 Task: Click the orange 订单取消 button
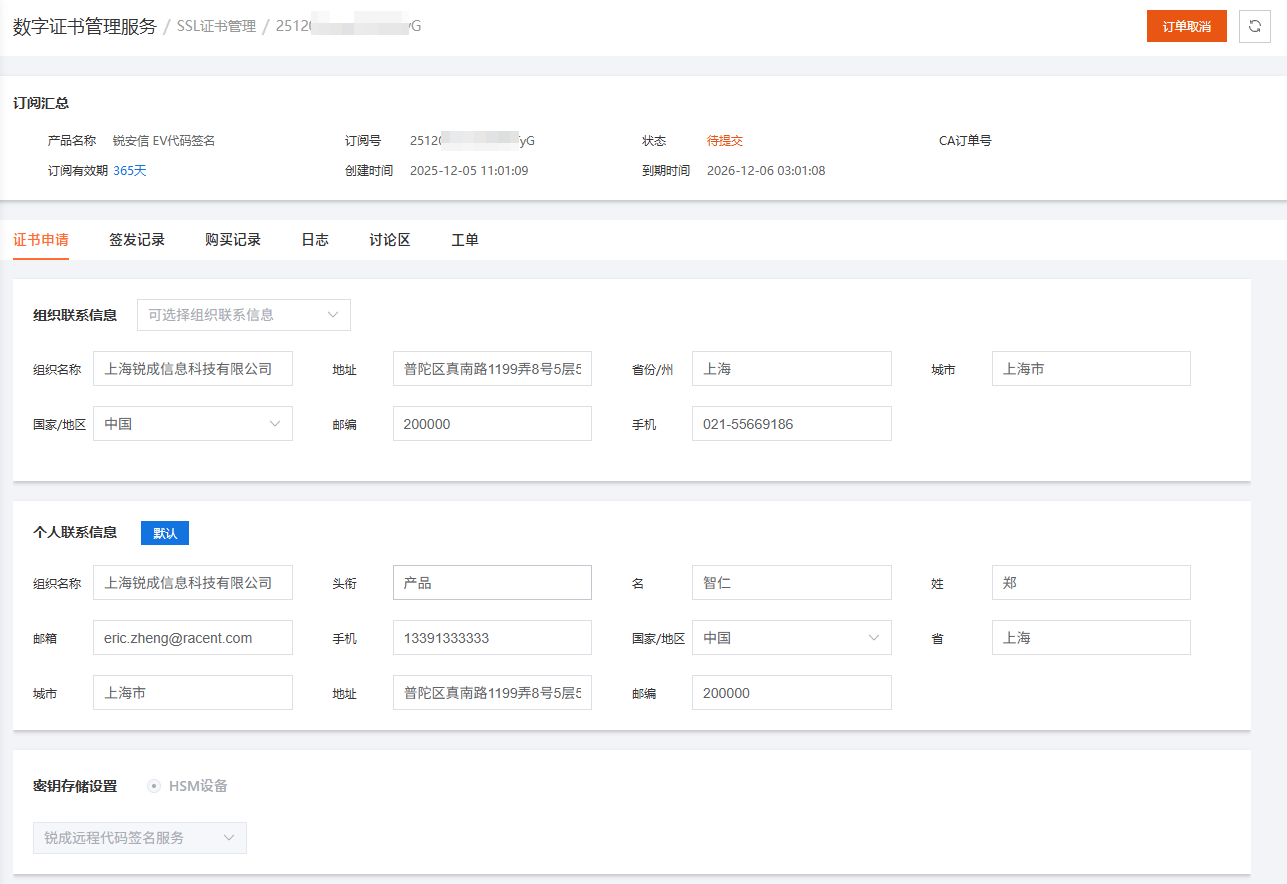point(1186,26)
